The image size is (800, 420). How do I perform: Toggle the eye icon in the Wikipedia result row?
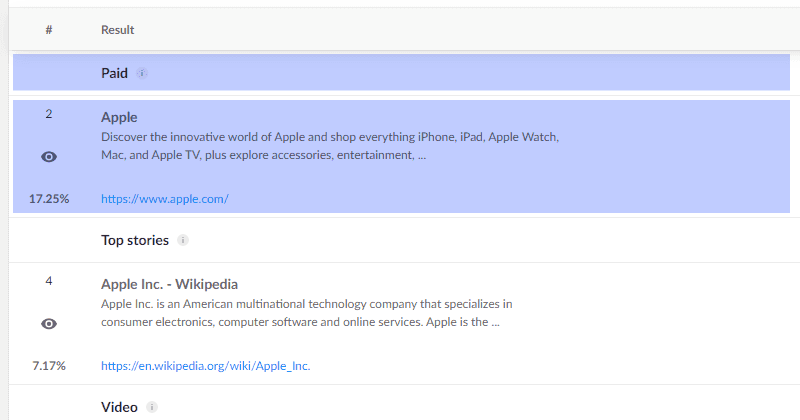49,324
